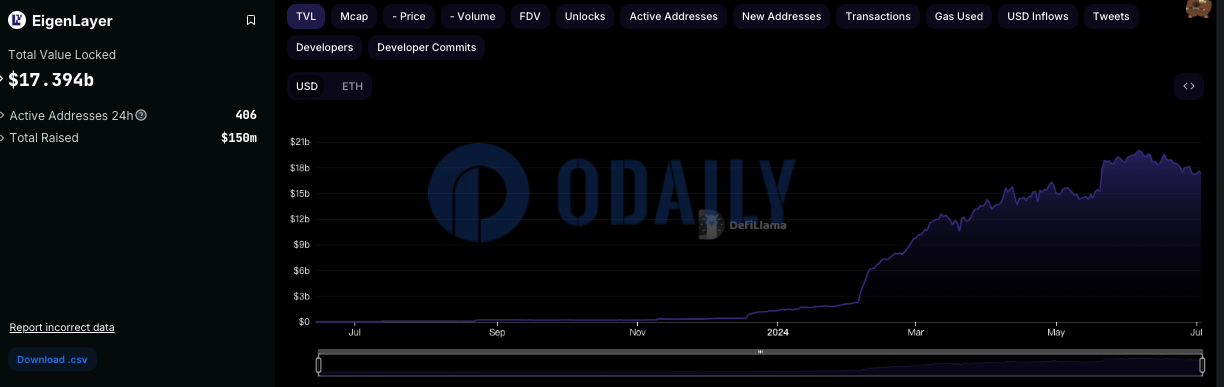The width and height of the screenshot is (1224, 387).
Task: Toggle the FDV chart metric
Action: tap(530, 16)
